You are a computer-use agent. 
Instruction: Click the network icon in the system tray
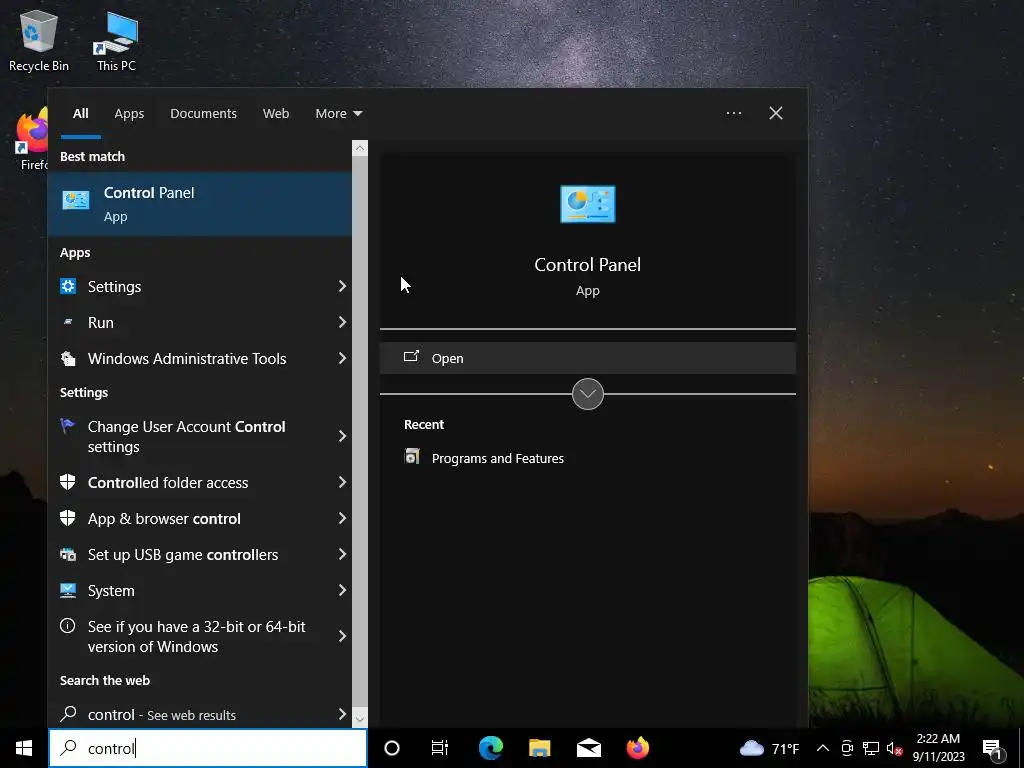[871, 748]
